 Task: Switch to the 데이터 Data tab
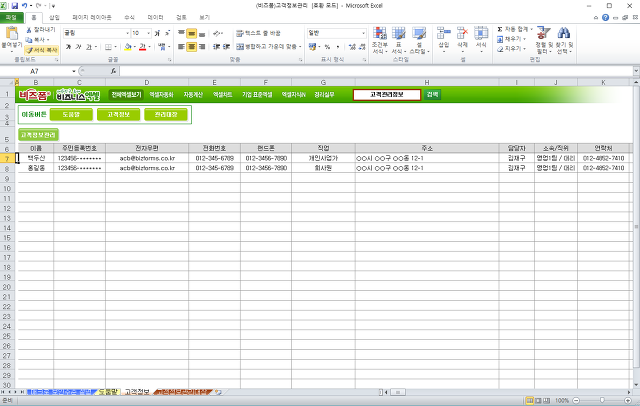(156, 18)
